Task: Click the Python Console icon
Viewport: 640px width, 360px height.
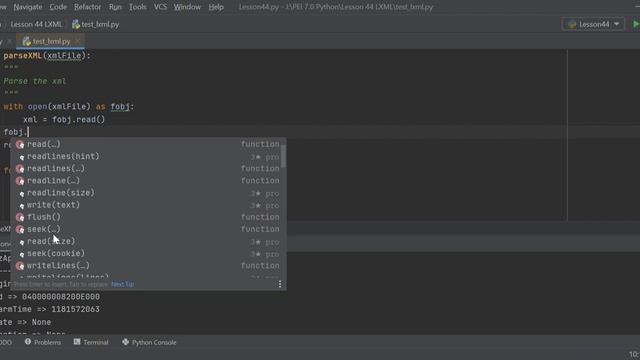Action: point(125,342)
